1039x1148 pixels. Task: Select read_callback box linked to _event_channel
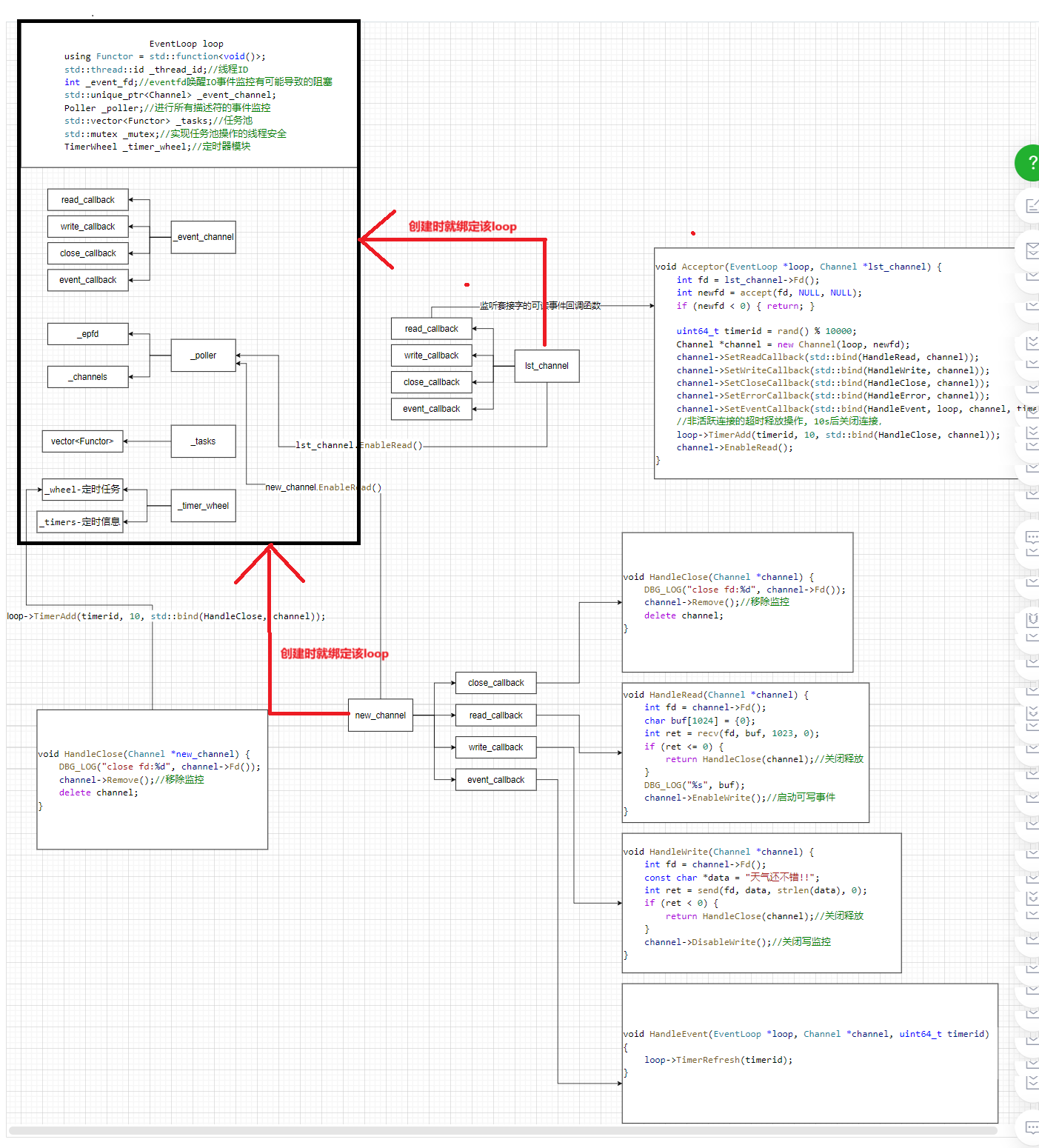click(x=88, y=200)
